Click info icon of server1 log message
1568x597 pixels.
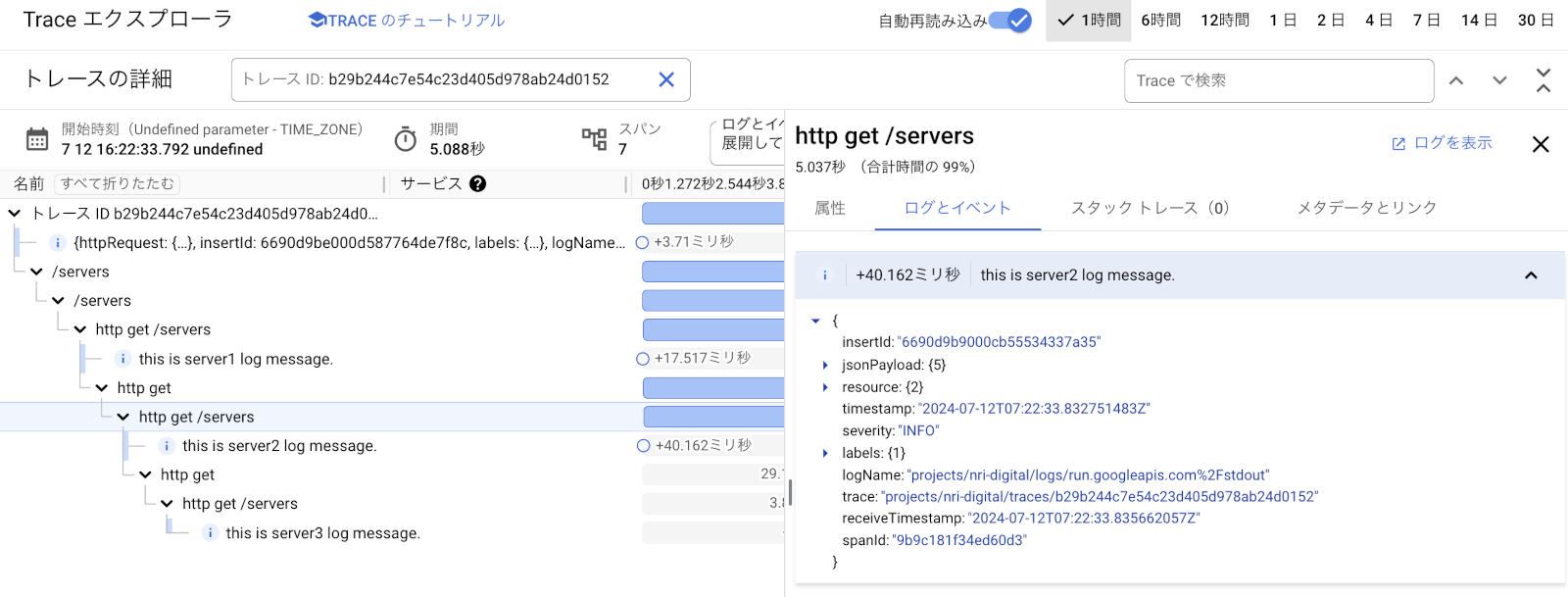coord(123,359)
